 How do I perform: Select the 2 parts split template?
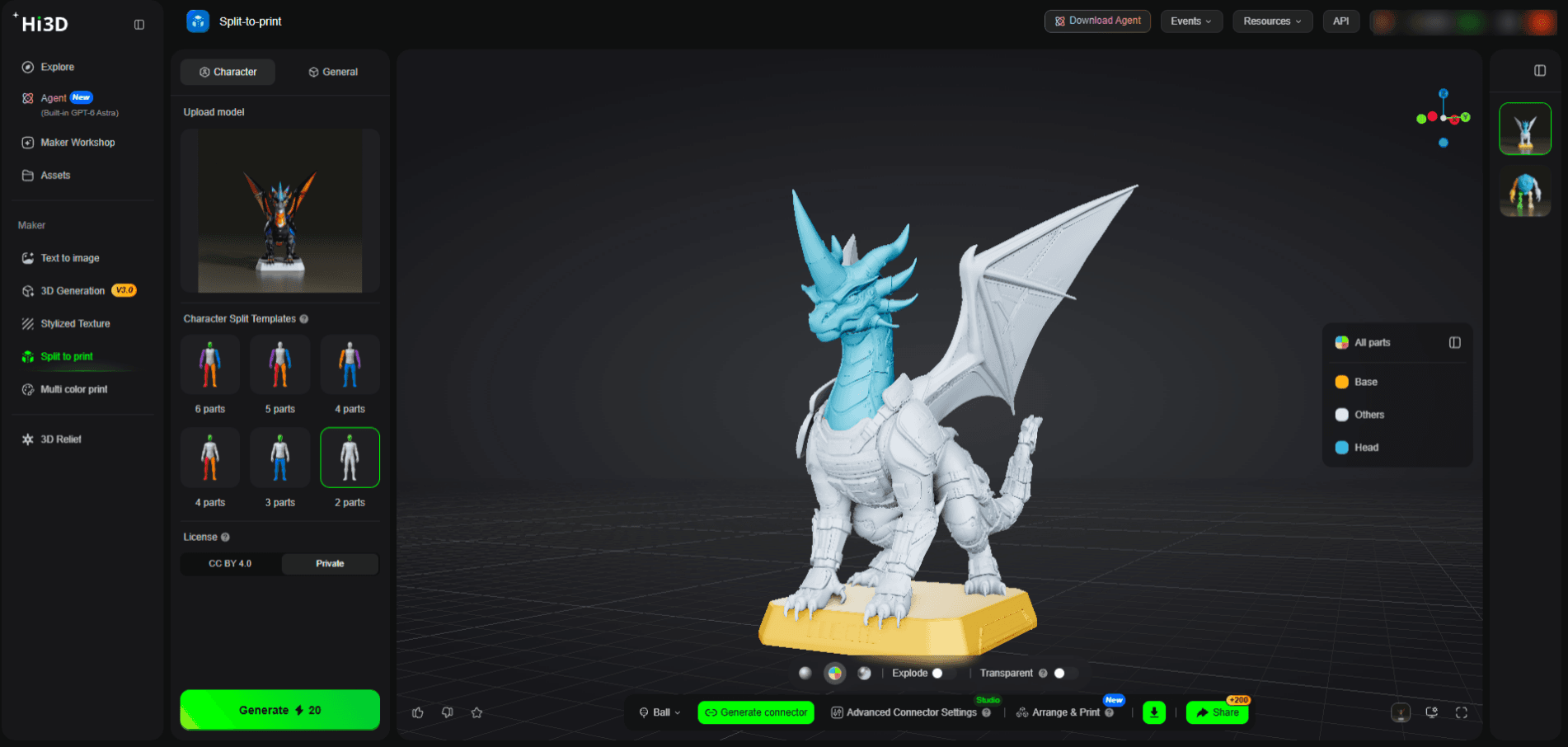pos(350,458)
